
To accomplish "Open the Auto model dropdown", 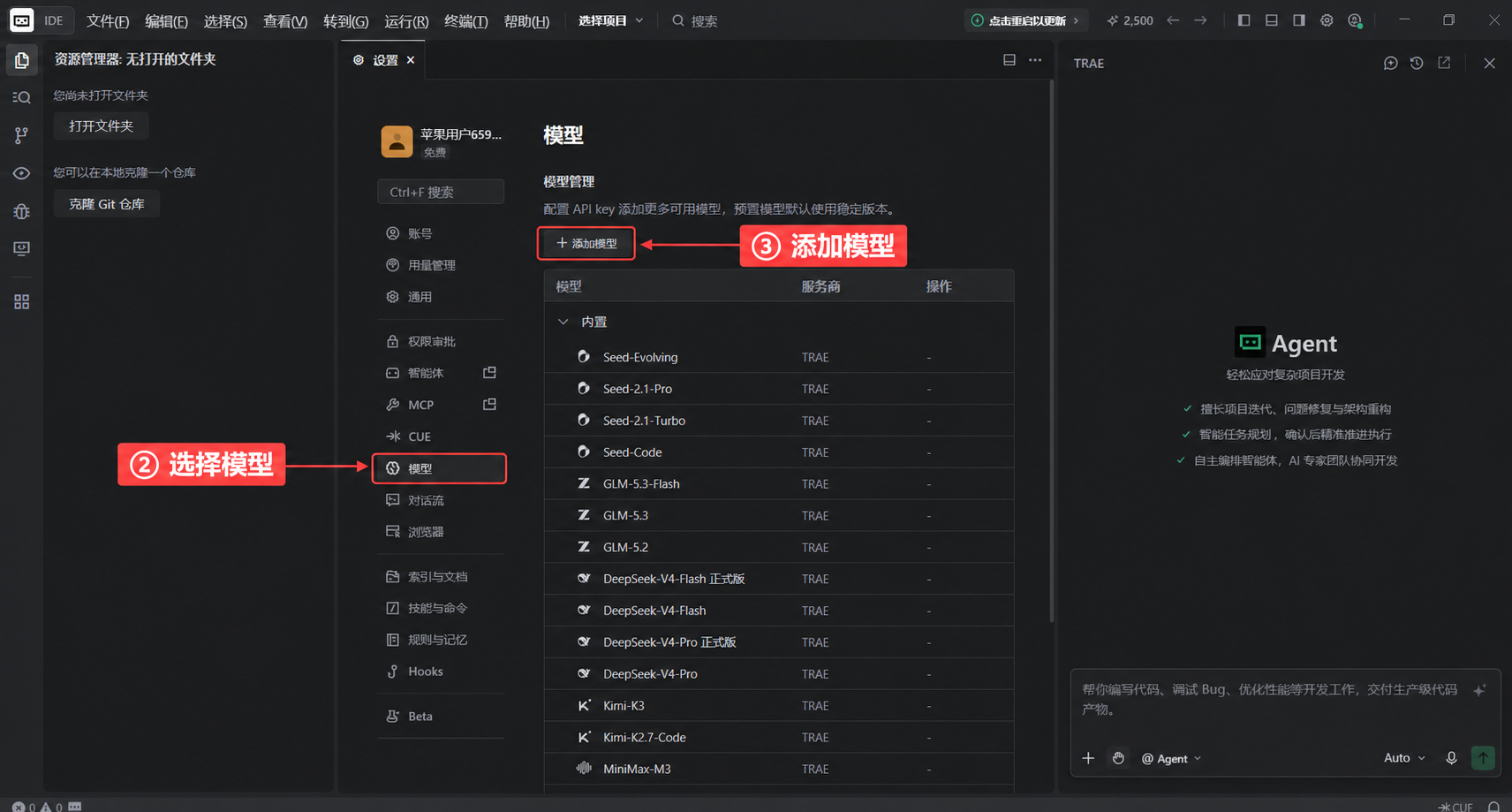I will [1404, 758].
